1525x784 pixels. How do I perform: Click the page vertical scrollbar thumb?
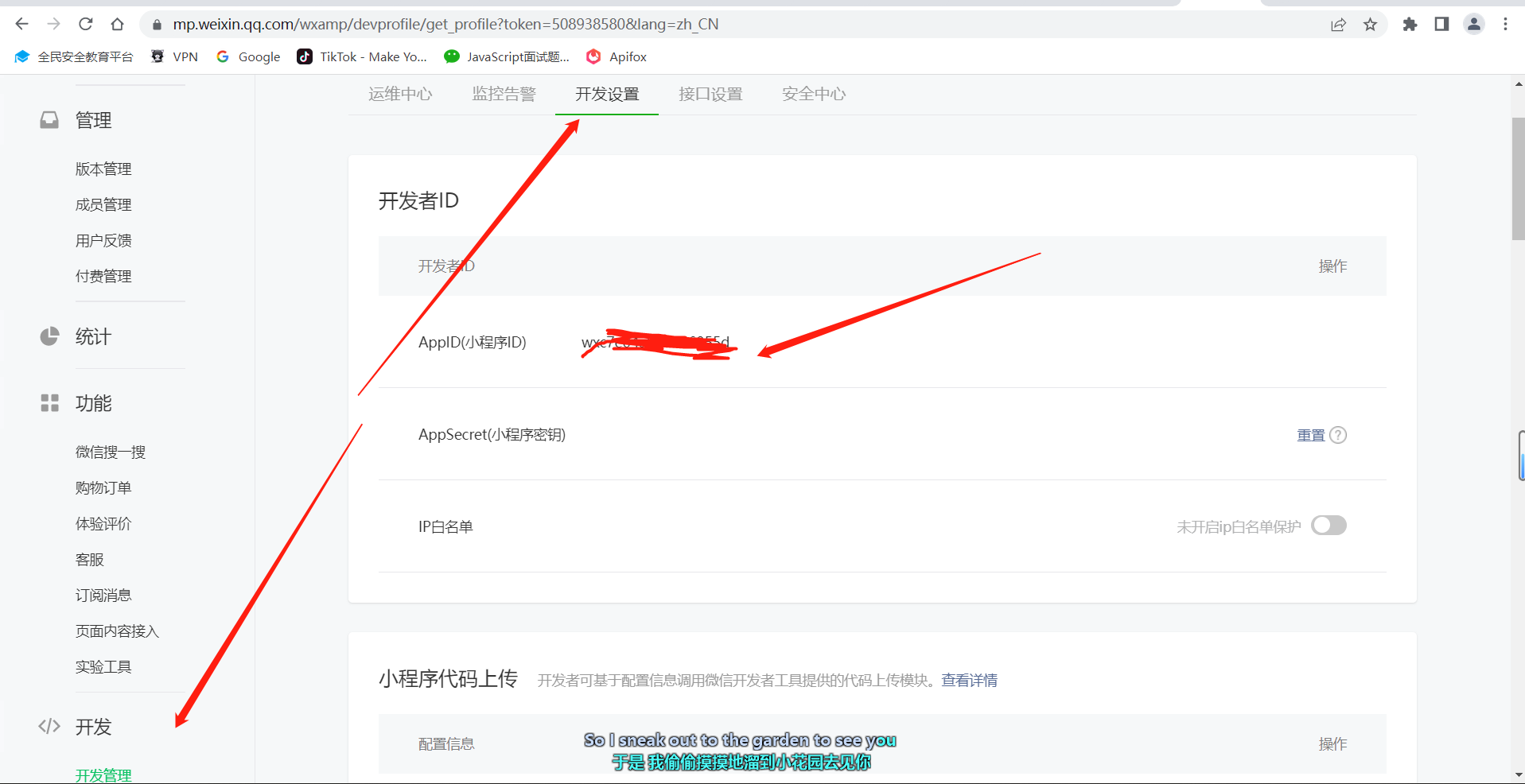pyautogui.click(x=1519, y=179)
